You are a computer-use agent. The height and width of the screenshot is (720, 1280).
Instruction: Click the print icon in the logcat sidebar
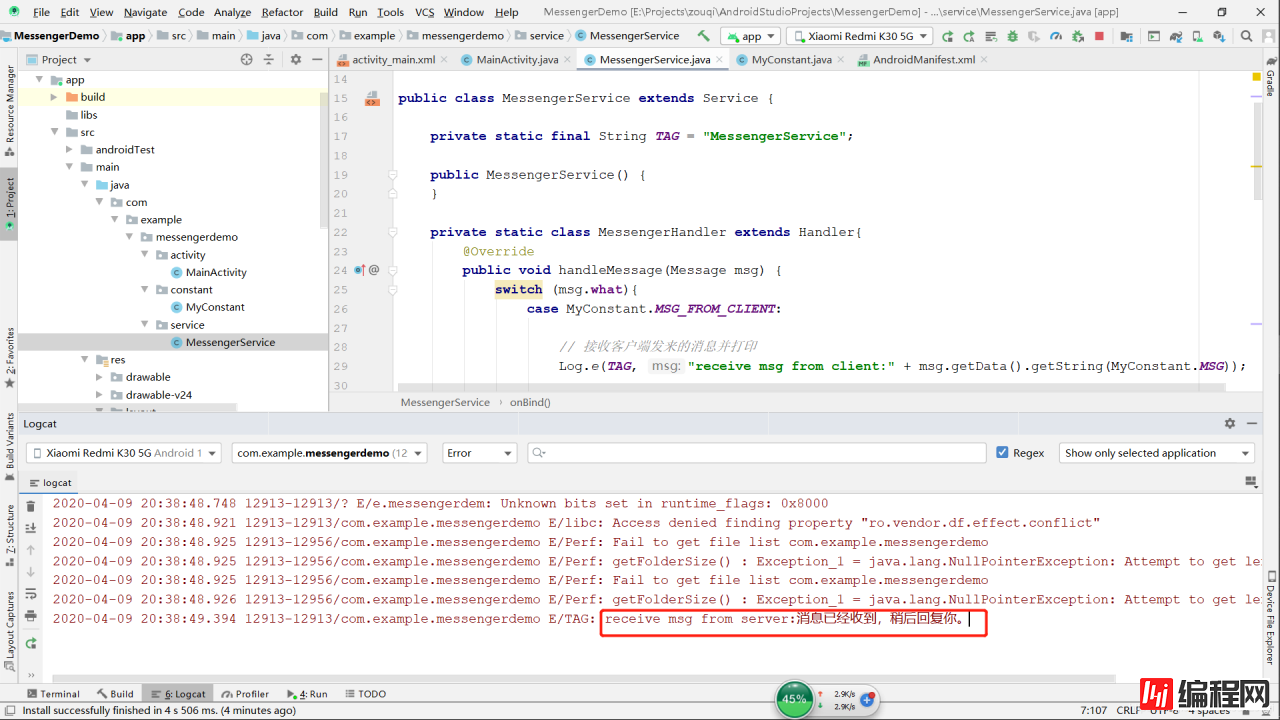coord(31,616)
